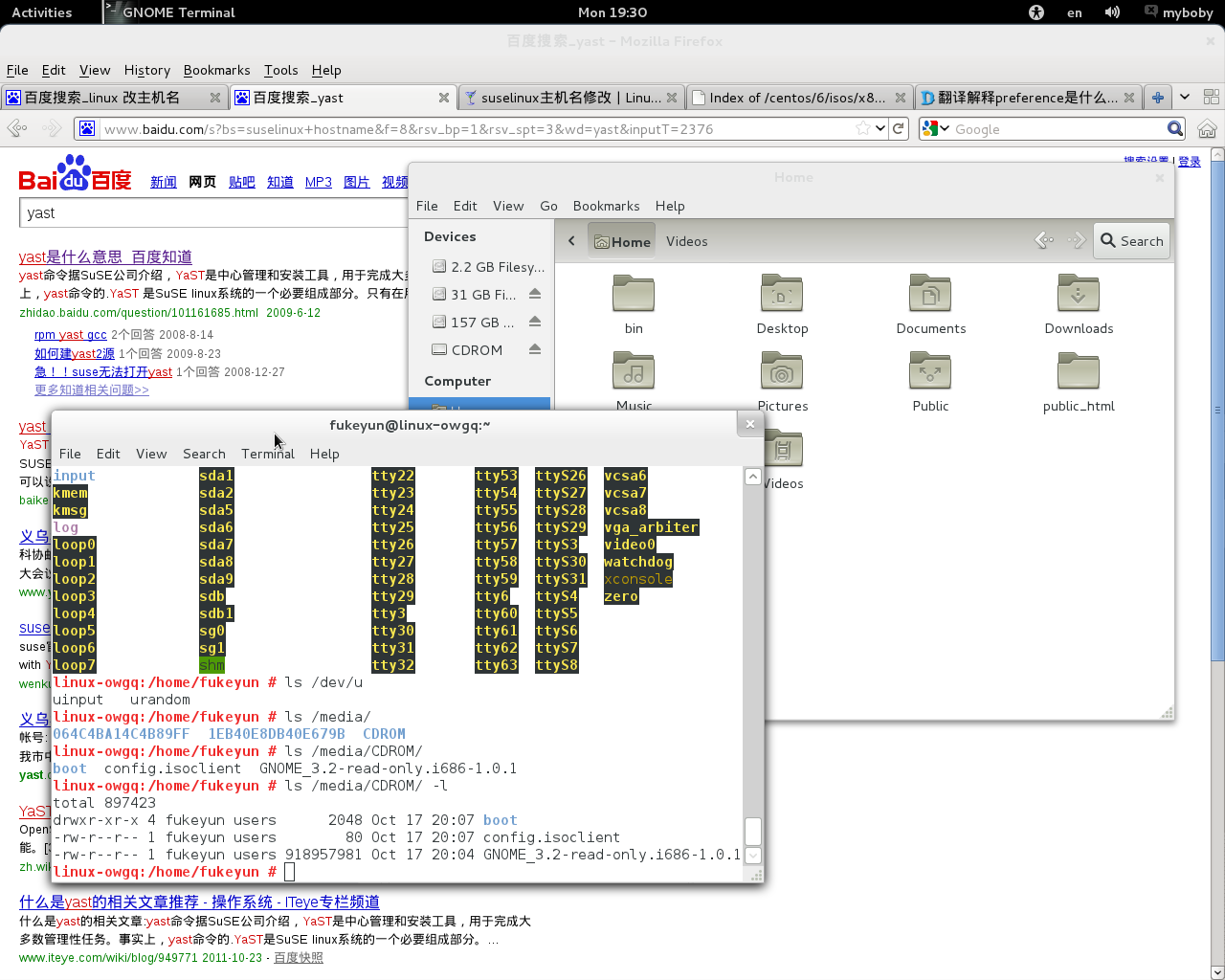Eject the 31 GB filesystem volume
This screenshot has width=1225, height=980.
pos(535,294)
